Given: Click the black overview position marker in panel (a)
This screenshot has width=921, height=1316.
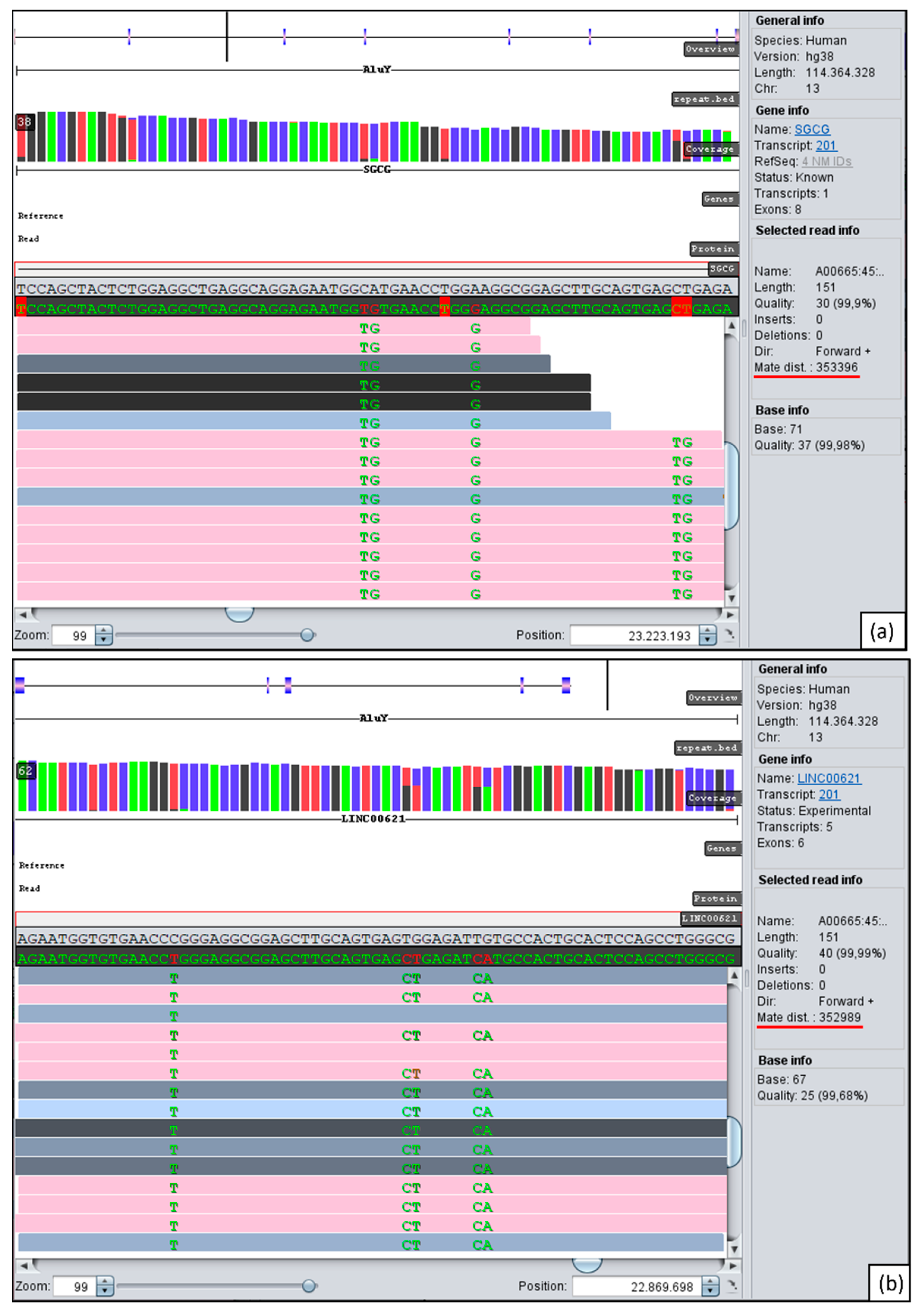Looking at the screenshot, I should tap(227, 36).
